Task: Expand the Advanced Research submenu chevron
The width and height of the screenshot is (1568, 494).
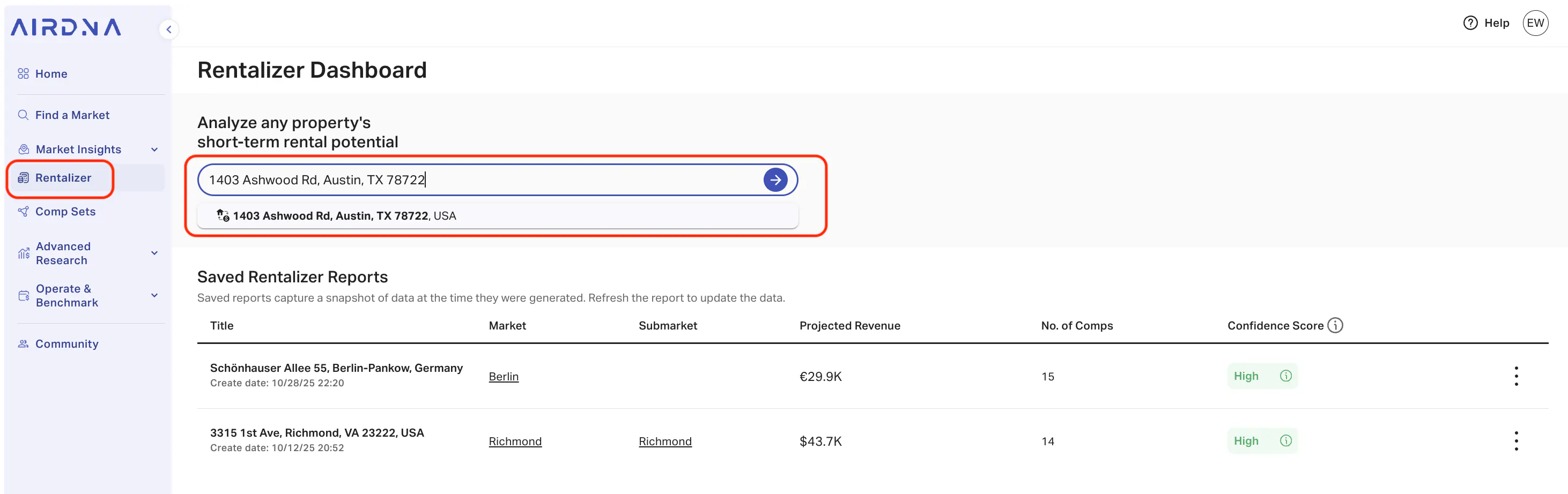Action: [154, 253]
